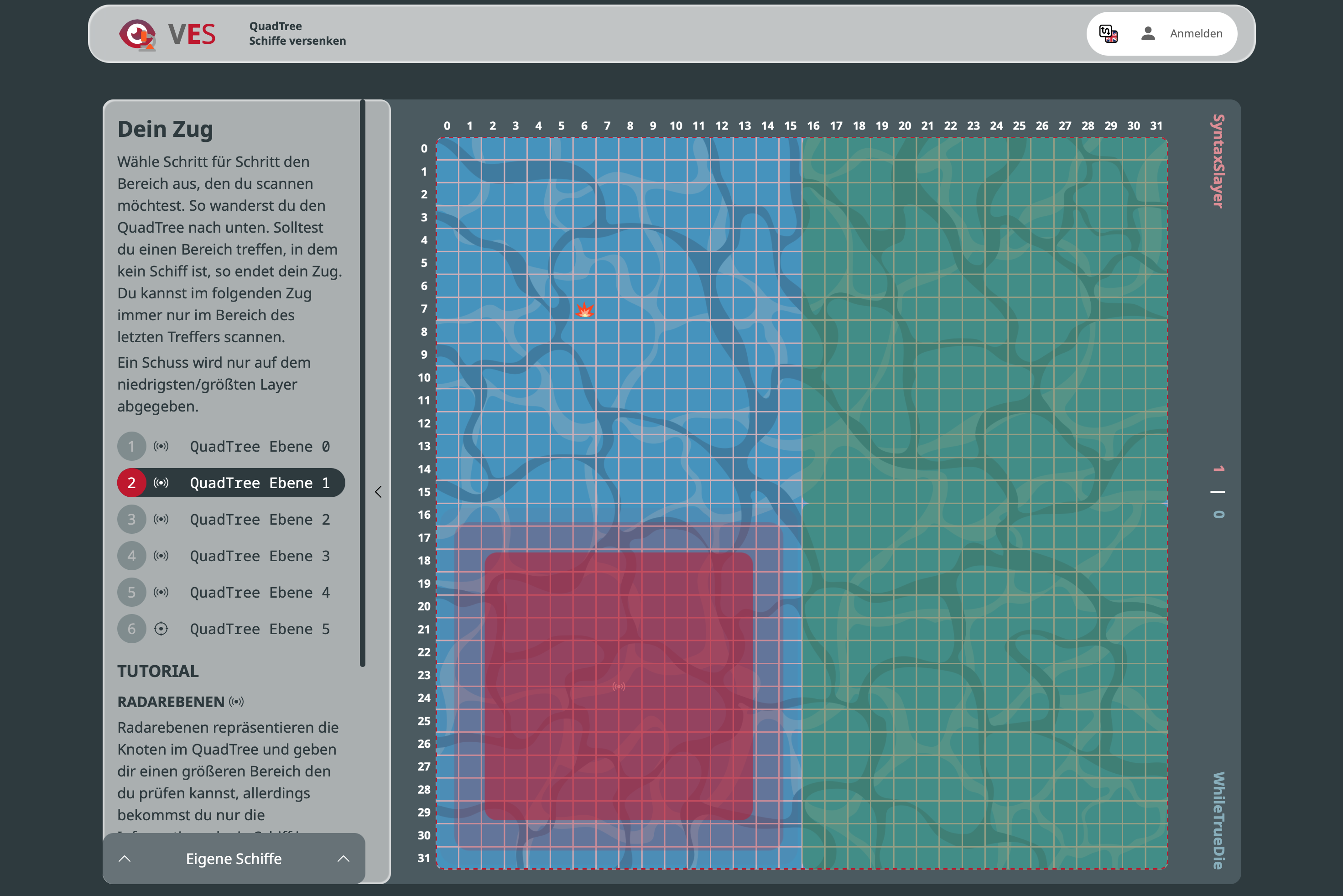Click radar icon beside QuadTree Ebene 0

pos(161,446)
